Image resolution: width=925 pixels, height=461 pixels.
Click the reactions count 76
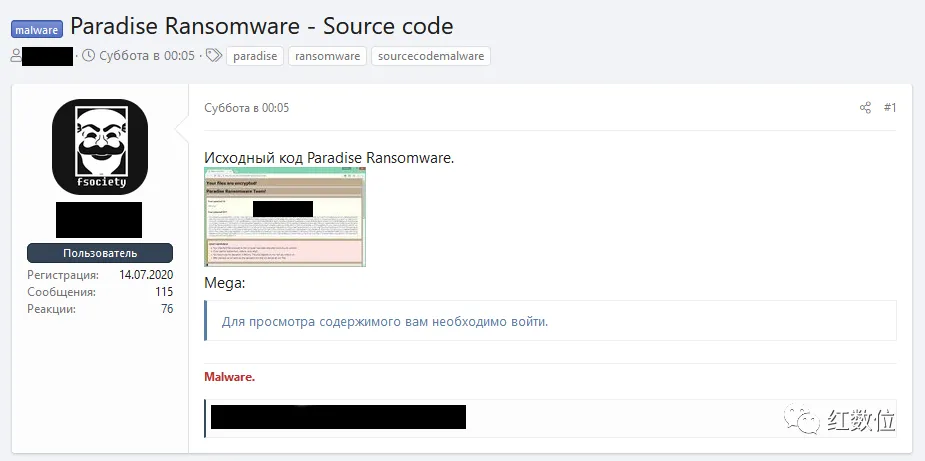click(x=167, y=309)
